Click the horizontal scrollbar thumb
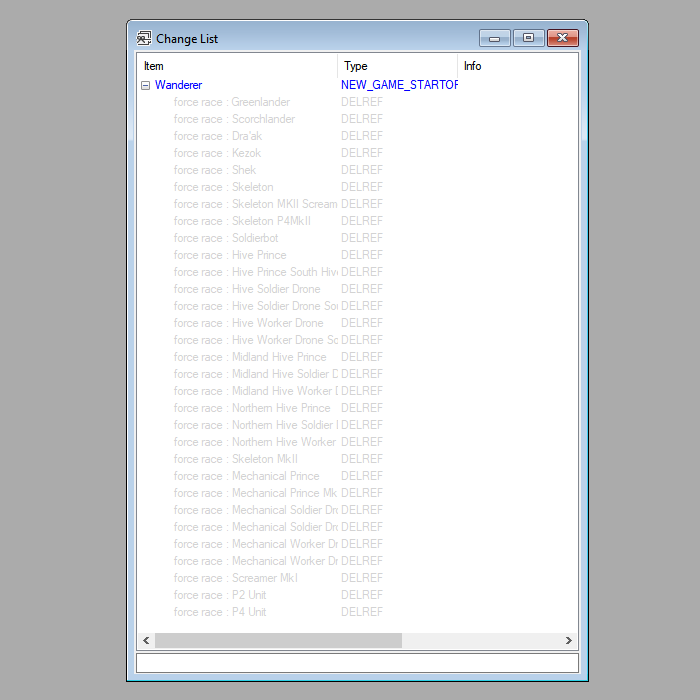The image size is (700, 700). (x=278, y=640)
